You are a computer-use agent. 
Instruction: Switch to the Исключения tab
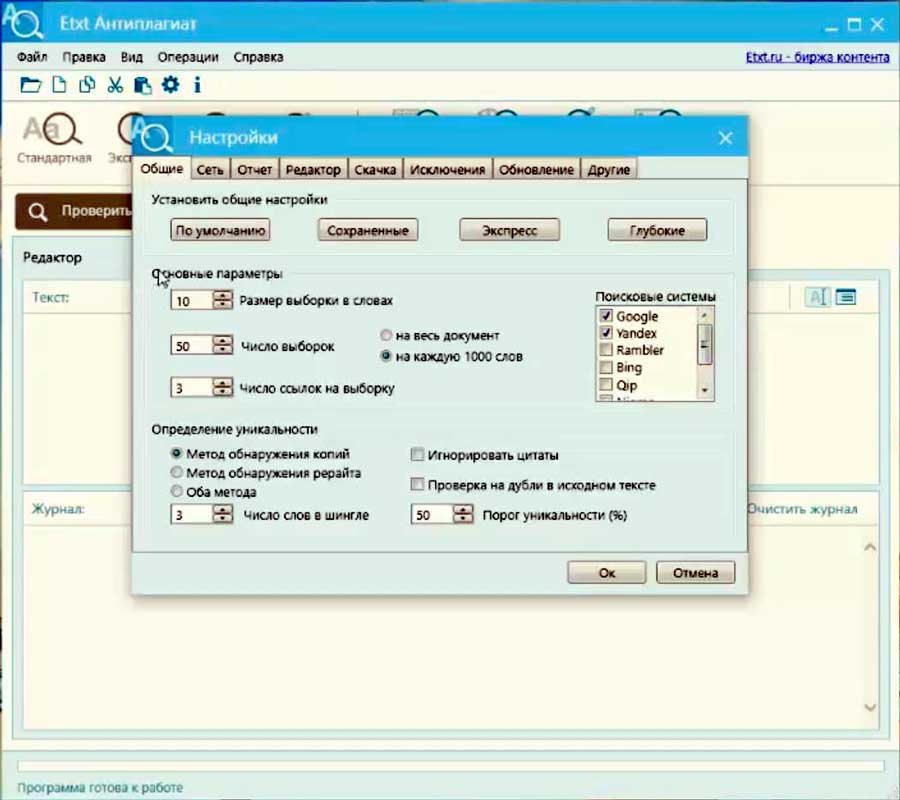447,169
